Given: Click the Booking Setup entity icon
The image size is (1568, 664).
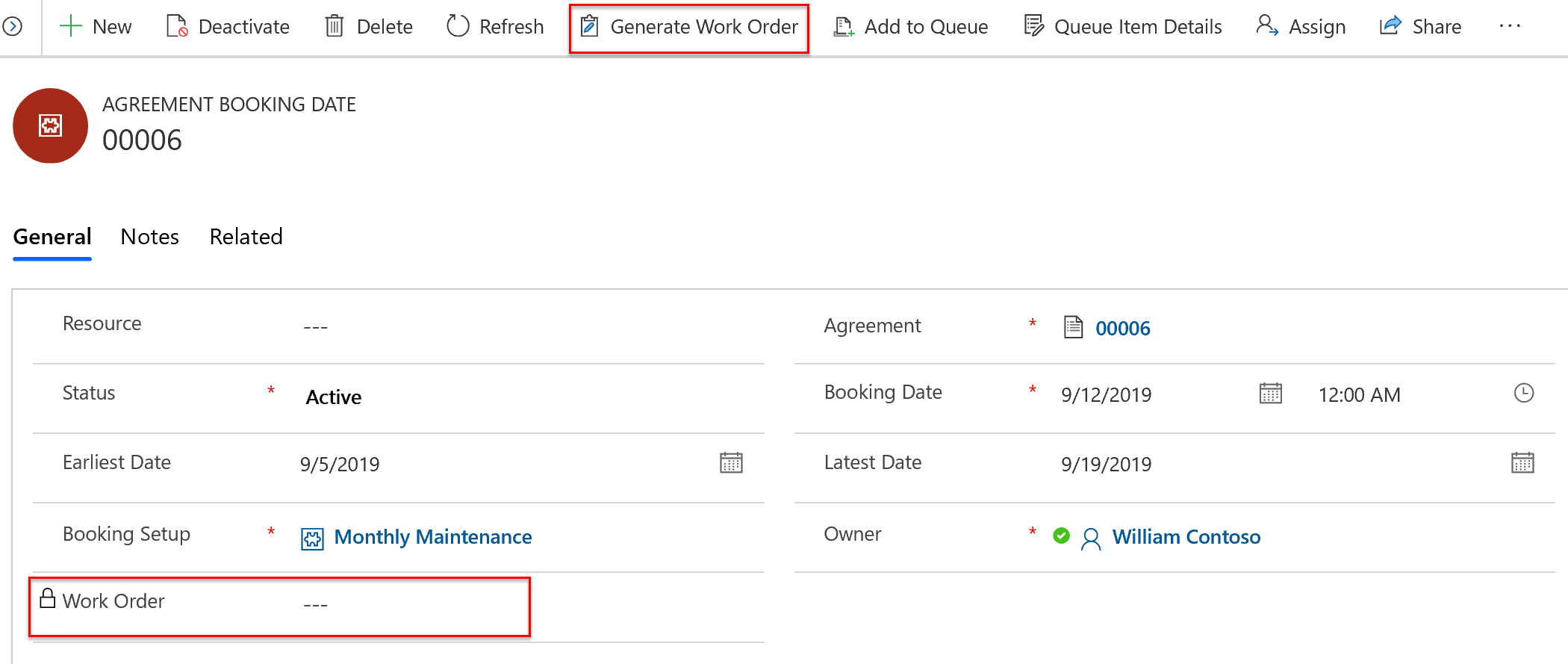Looking at the screenshot, I should 312,539.
